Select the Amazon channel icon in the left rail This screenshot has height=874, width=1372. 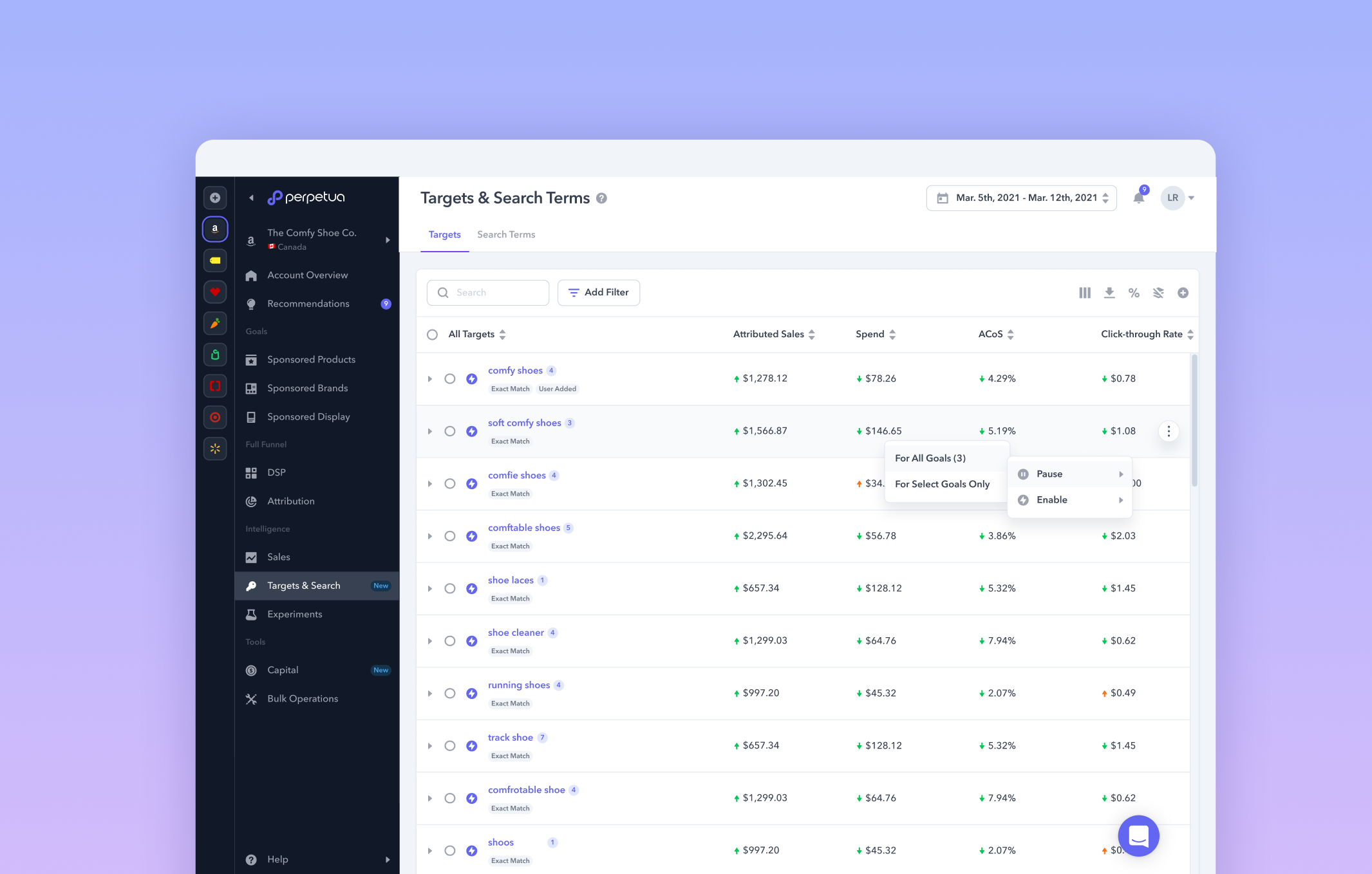(x=215, y=229)
